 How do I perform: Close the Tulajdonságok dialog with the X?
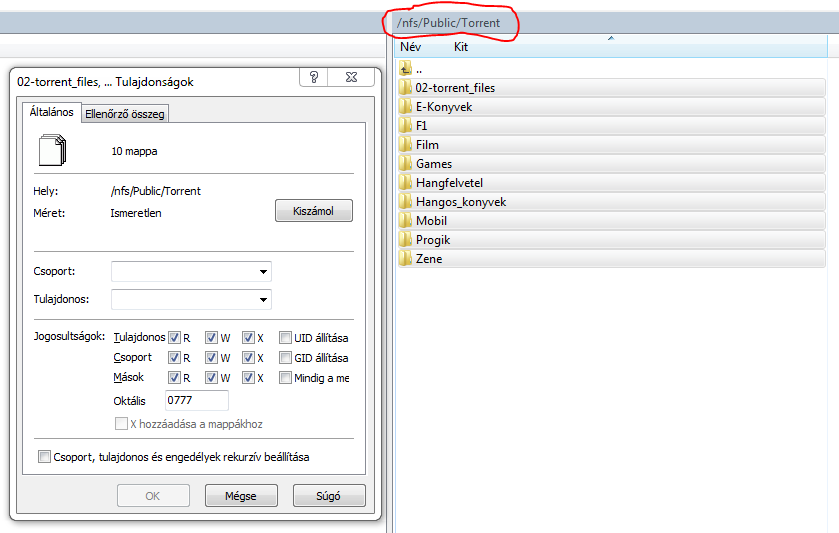[x=351, y=77]
